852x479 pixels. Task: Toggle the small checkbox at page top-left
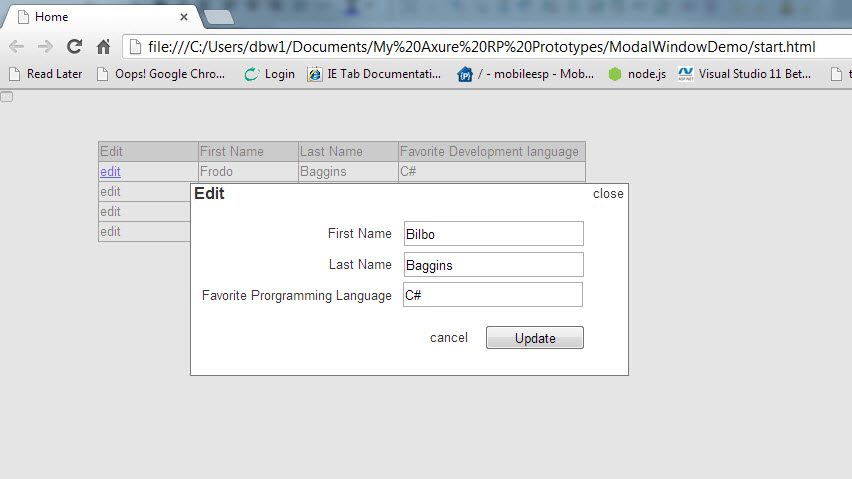[x=7, y=96]
